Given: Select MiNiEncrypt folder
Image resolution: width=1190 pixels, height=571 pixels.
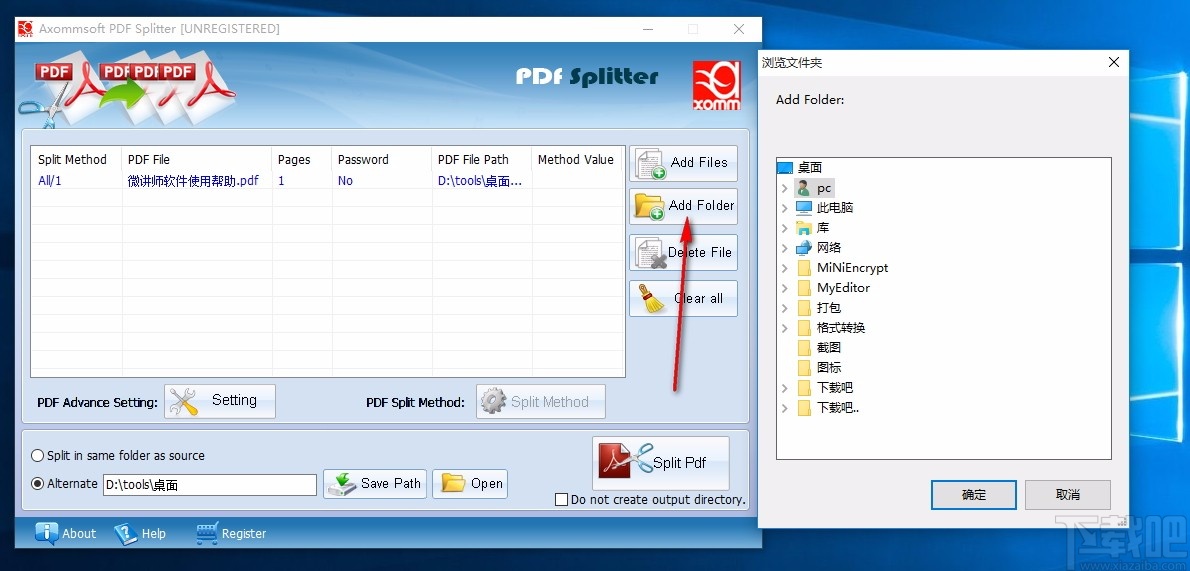Looking at the screenshot, I should 852,267.
